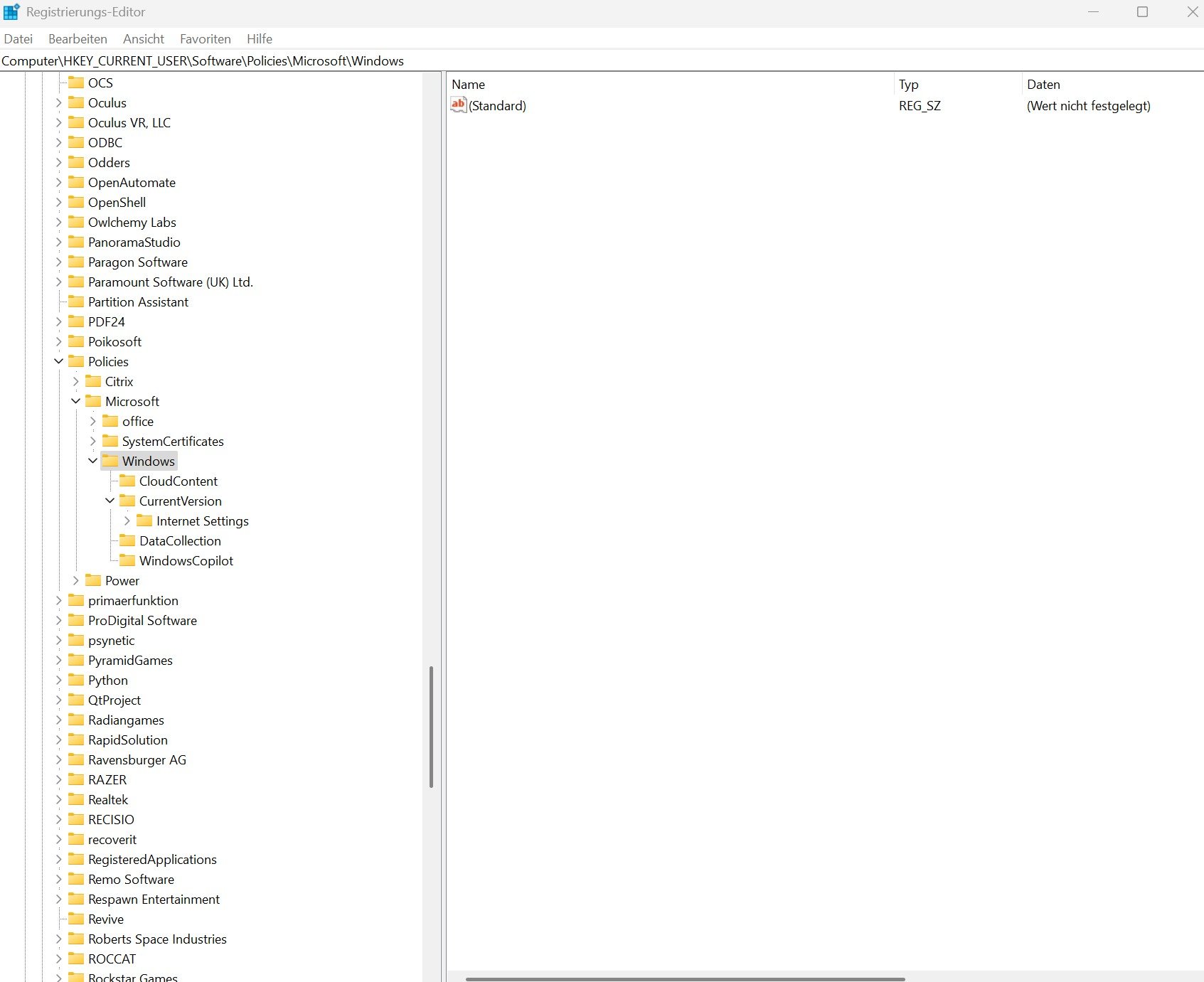Viewport: 1204px width, 982px height.
Task: Click the OCS folder icon
Action: click(x=76, y=82)
